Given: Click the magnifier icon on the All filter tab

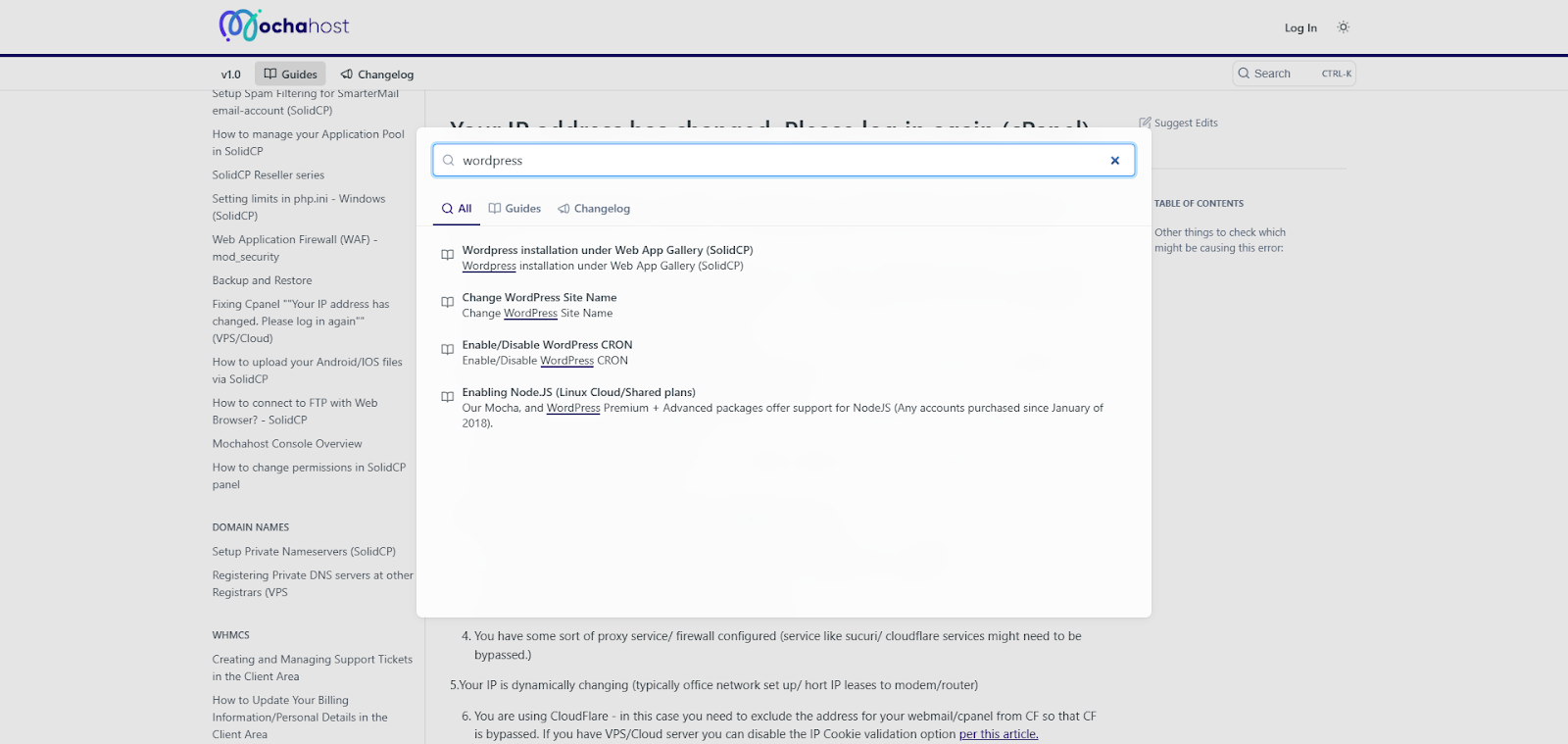Looking at the screenshot, I should click(447, 209).
